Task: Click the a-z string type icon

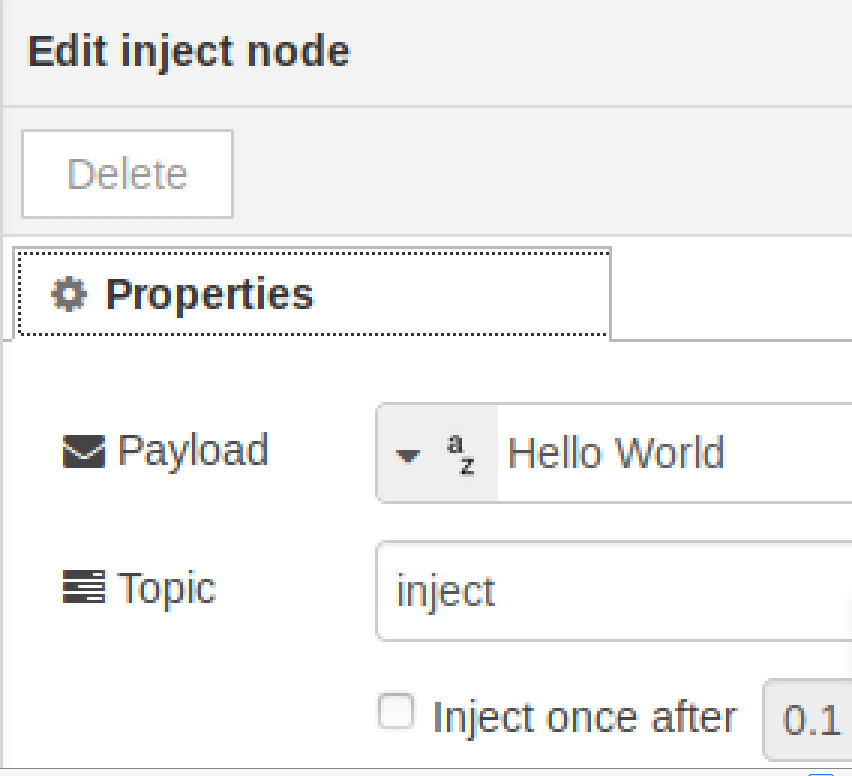Action: pos(461,453)
